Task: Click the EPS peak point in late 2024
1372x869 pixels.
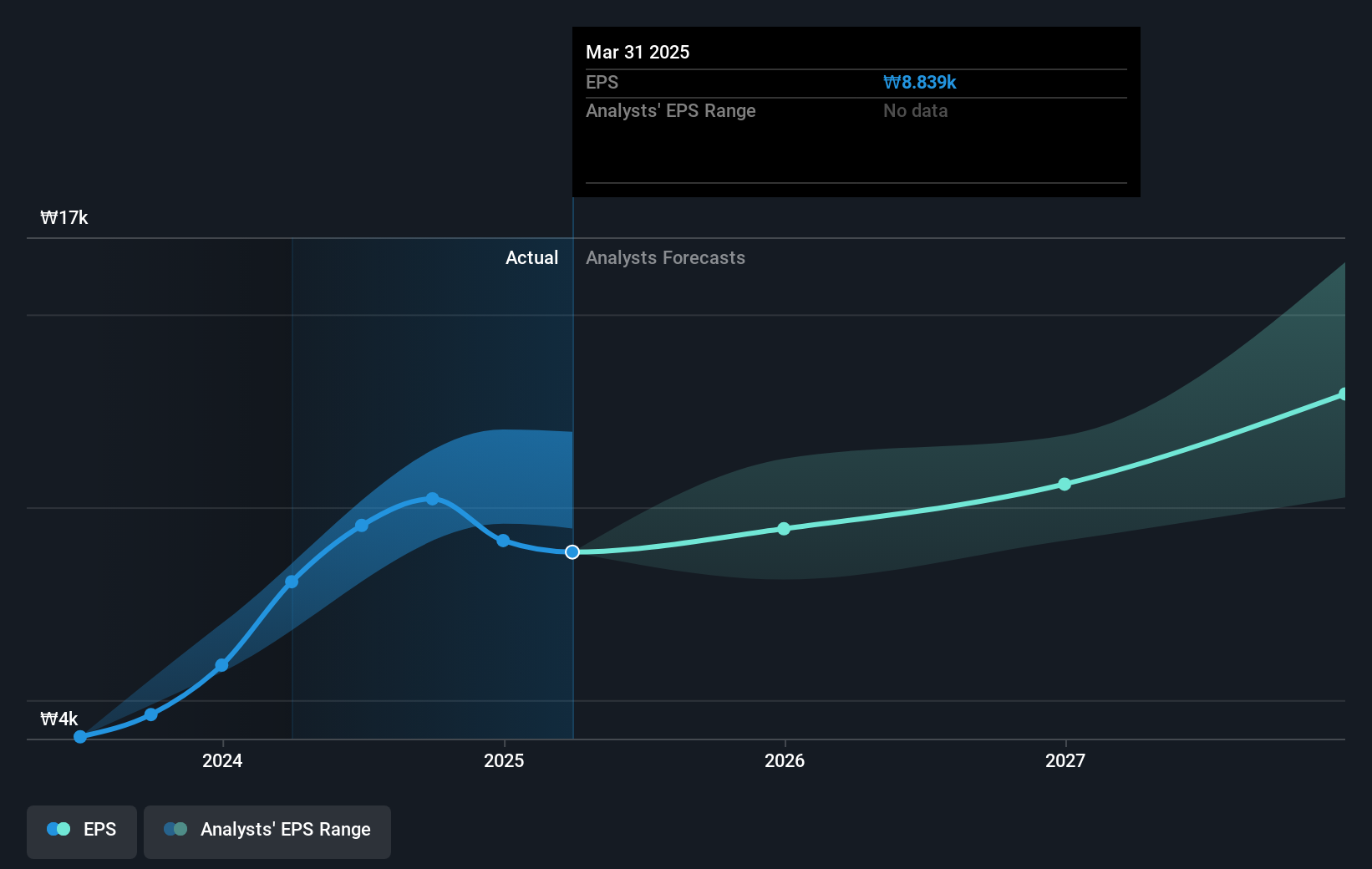Action: coord(432,499)
